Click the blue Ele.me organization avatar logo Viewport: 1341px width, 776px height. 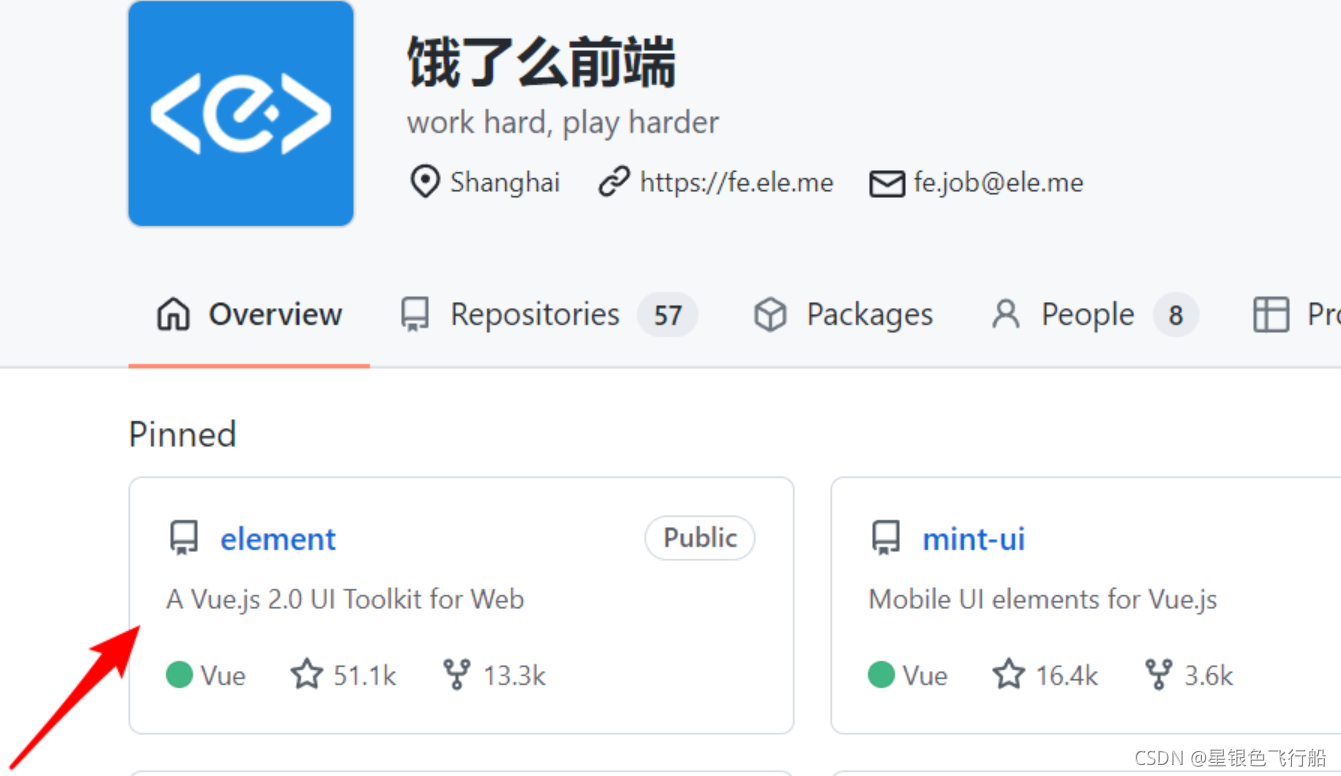coord(241,113)
